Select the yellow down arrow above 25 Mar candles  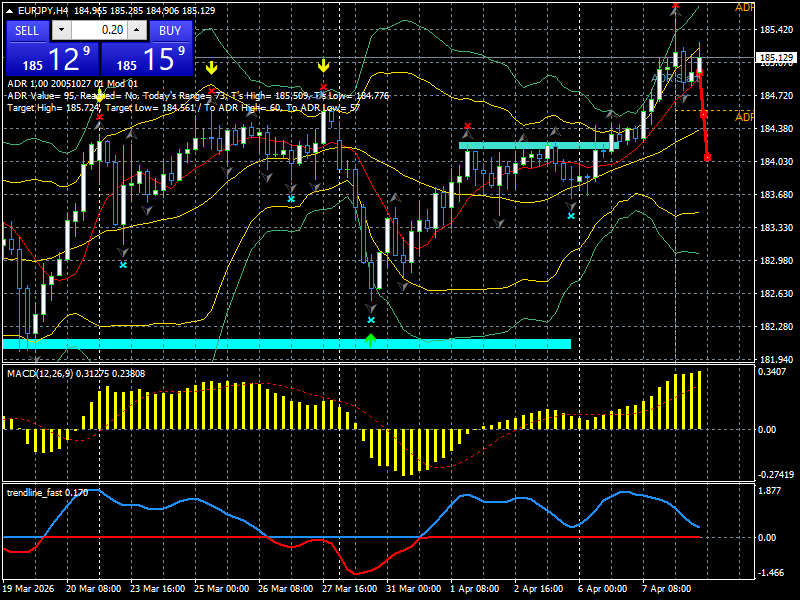click(211, 67)
